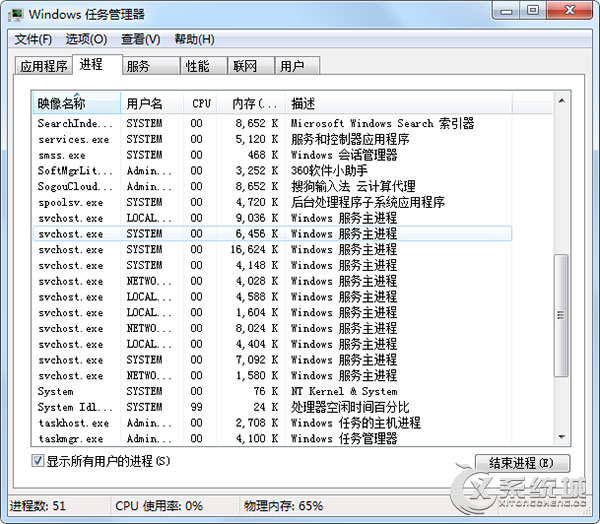Open the 帮助(H) menu
This screenshot has height=524, width=600.
194,39
